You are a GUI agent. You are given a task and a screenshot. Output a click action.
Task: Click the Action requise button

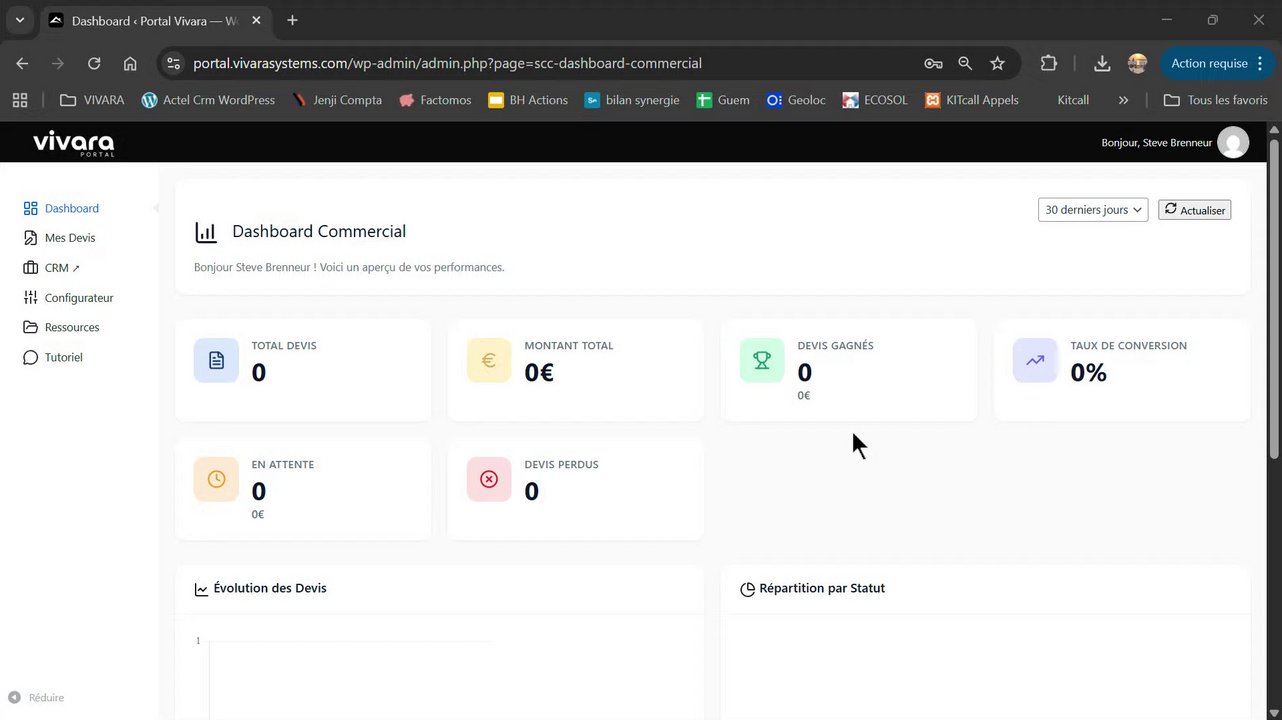click(1209, 64)
